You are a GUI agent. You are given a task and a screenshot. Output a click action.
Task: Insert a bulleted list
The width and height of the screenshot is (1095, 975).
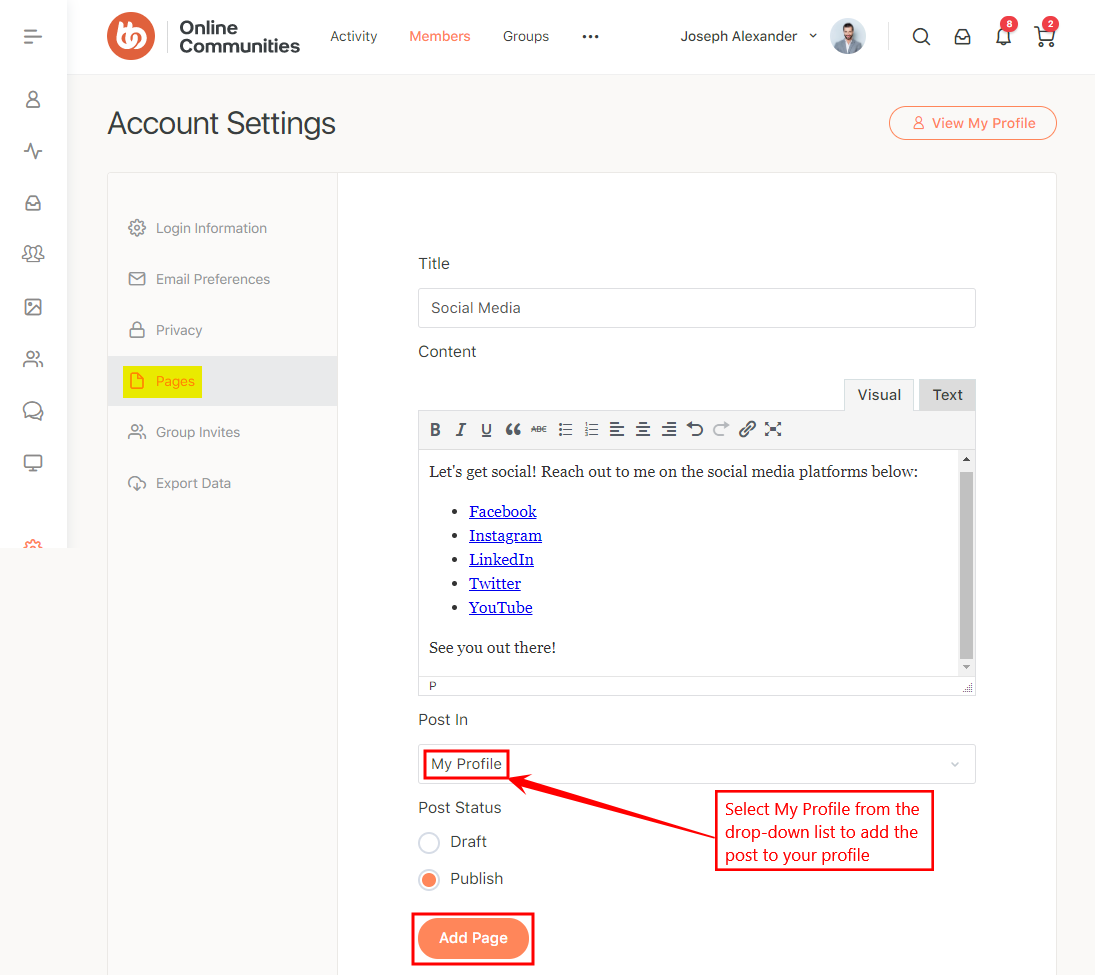(565, 429)
